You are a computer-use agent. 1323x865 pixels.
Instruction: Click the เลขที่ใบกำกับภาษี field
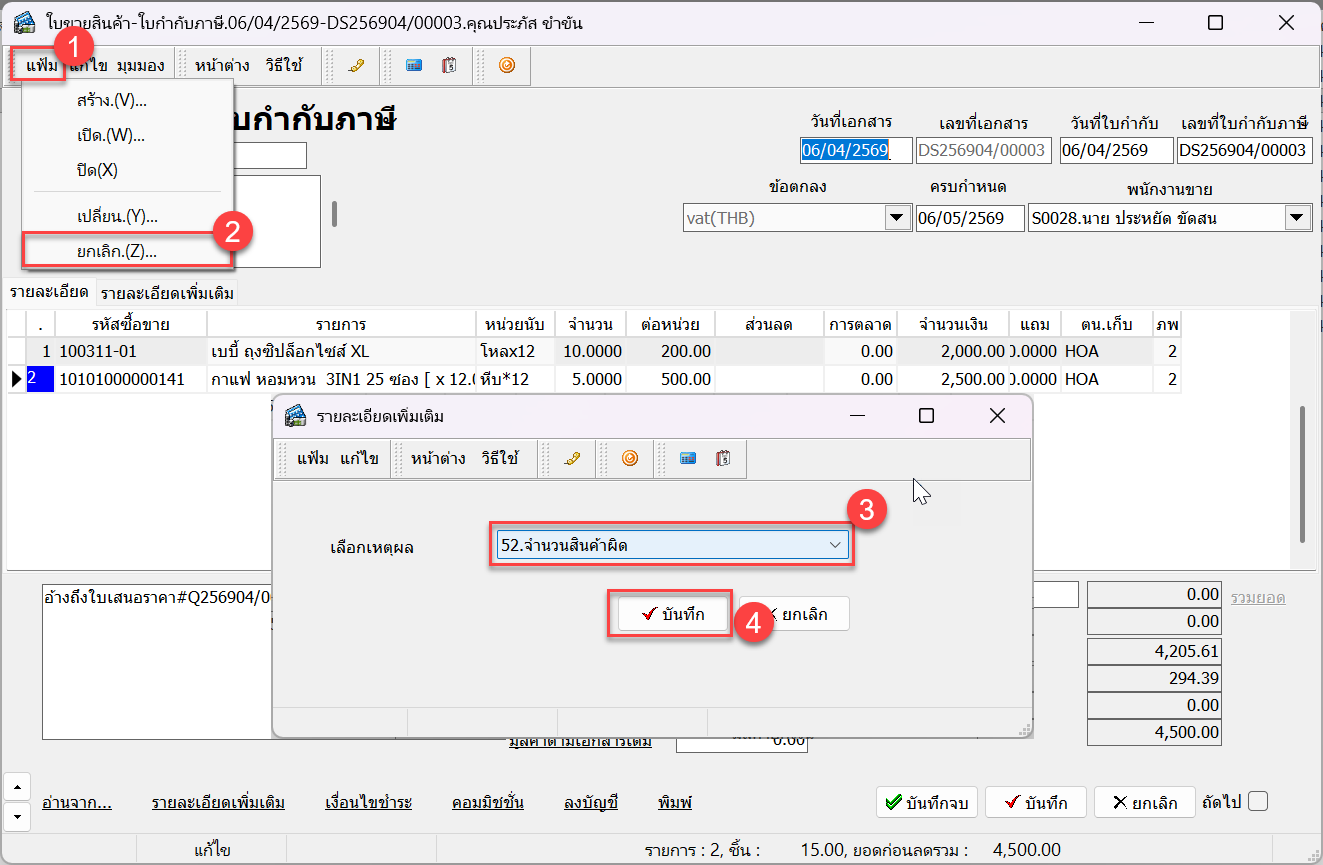(x=1244, y=151)
